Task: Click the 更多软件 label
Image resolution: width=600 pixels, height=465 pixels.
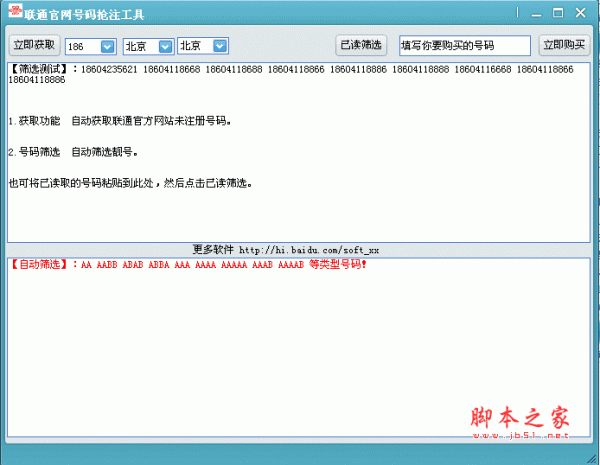Action: point(213,250)
